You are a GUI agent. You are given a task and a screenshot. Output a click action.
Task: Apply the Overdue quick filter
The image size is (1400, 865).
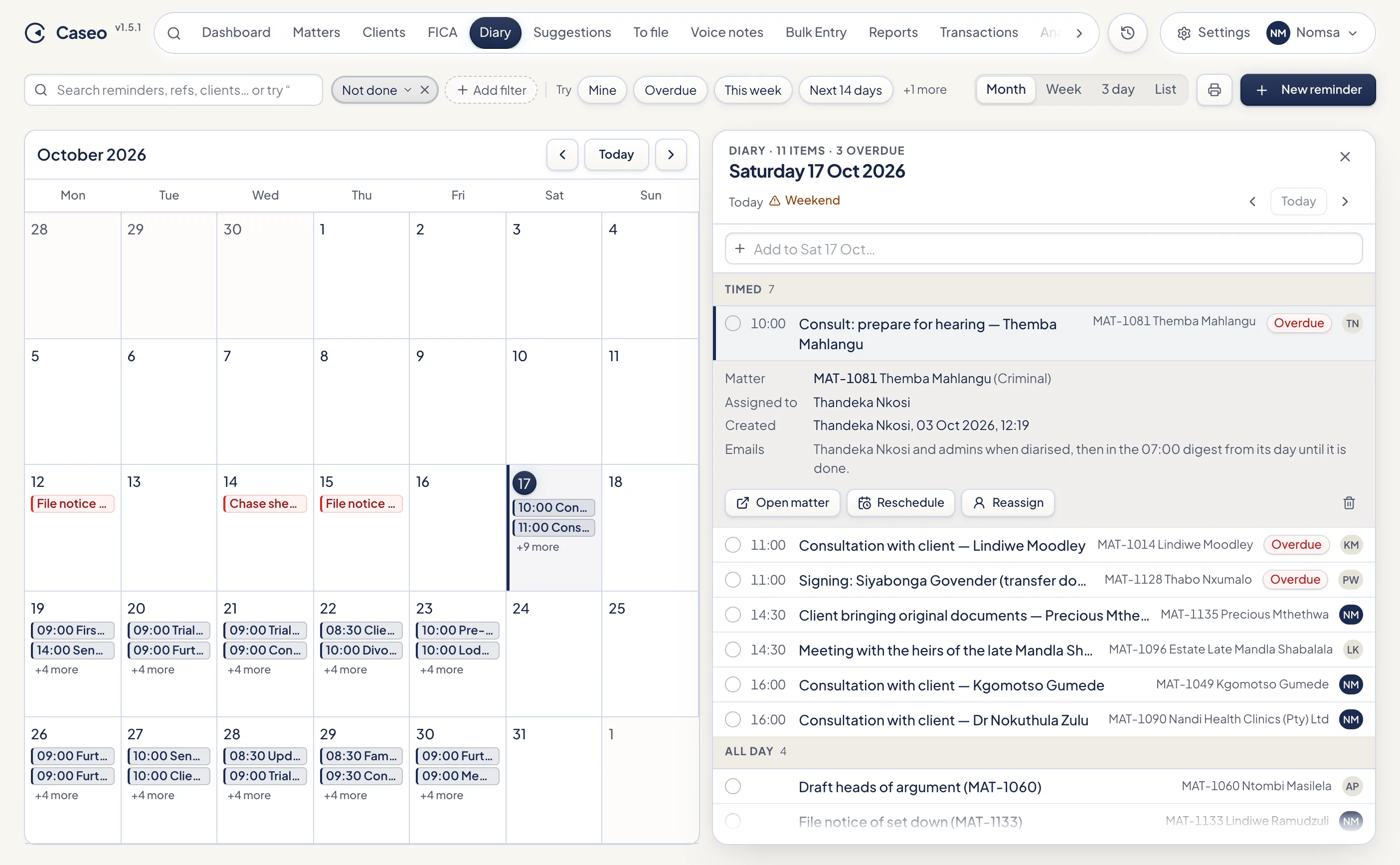[670, 90]
